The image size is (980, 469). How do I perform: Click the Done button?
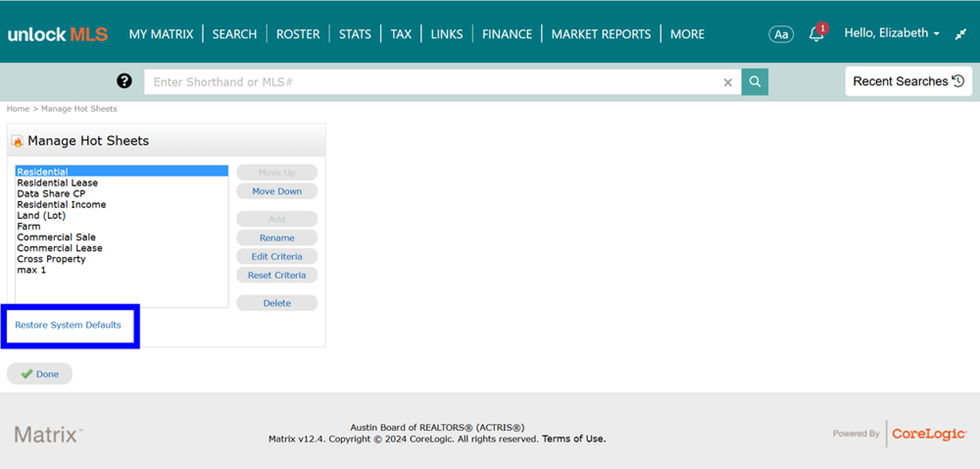(x=39, y=374)
